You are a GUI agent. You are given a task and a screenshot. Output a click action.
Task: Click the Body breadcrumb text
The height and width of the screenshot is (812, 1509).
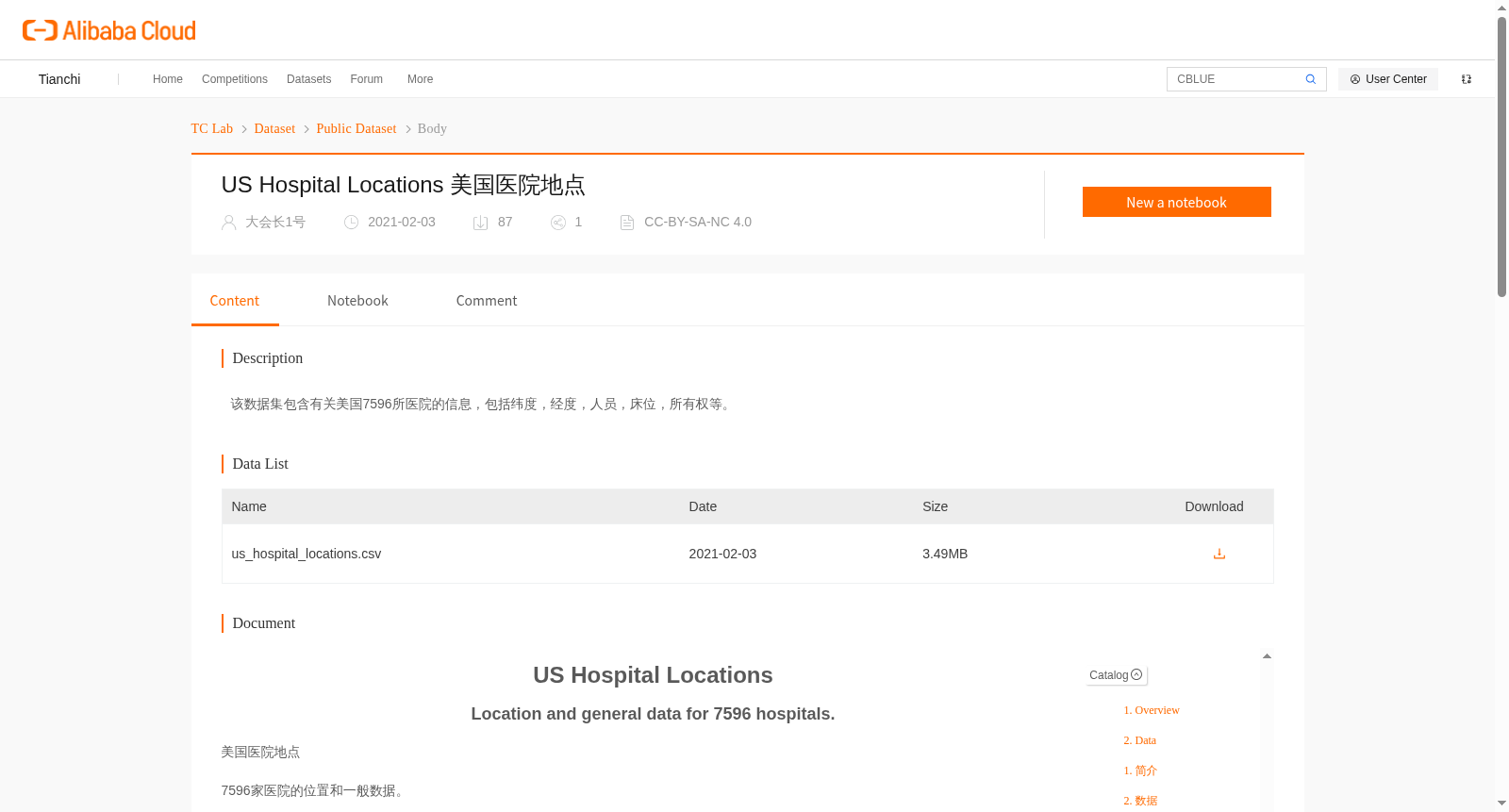(x=432, y=129)
